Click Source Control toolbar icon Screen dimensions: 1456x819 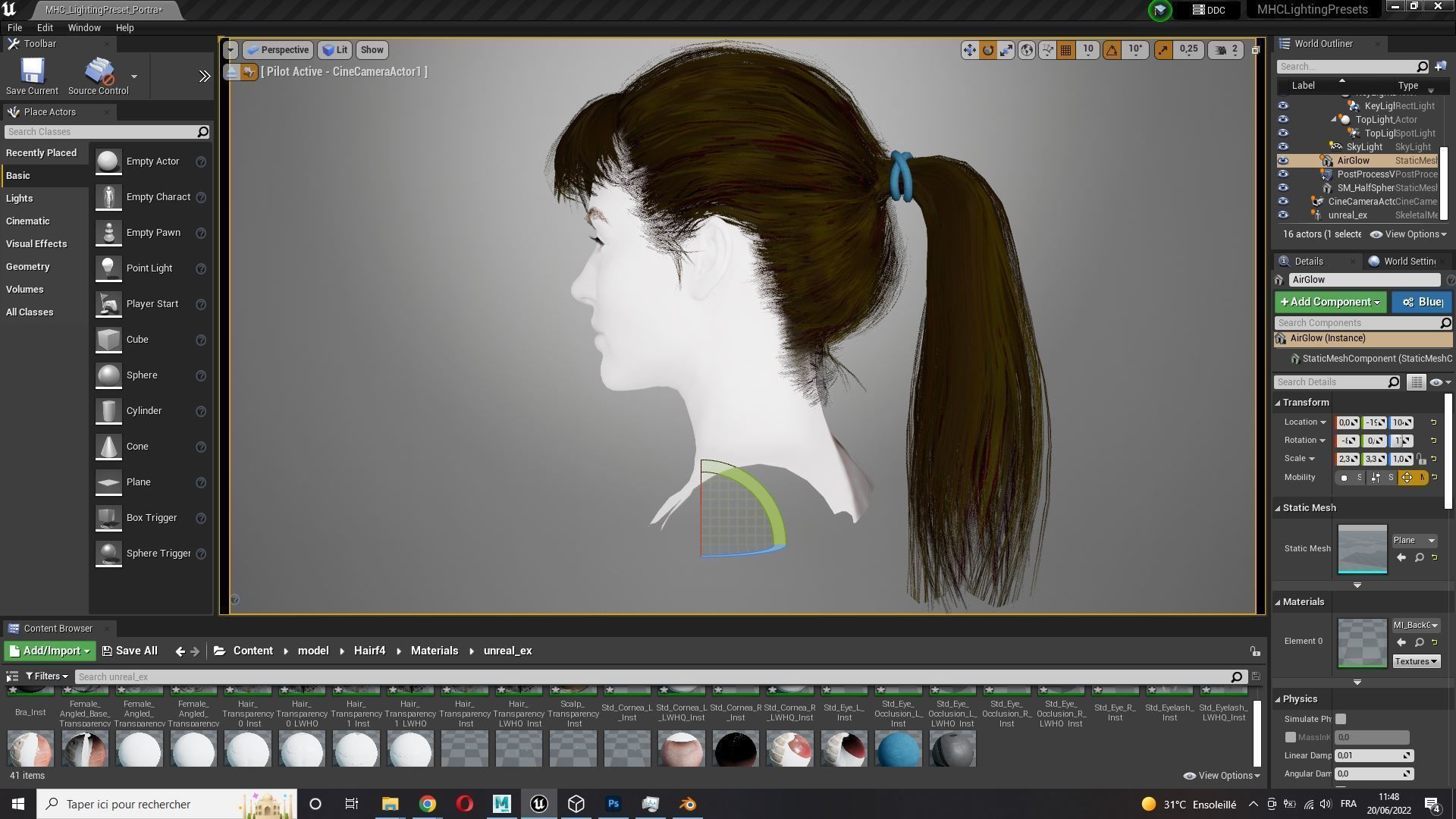(x=99, y=77)
